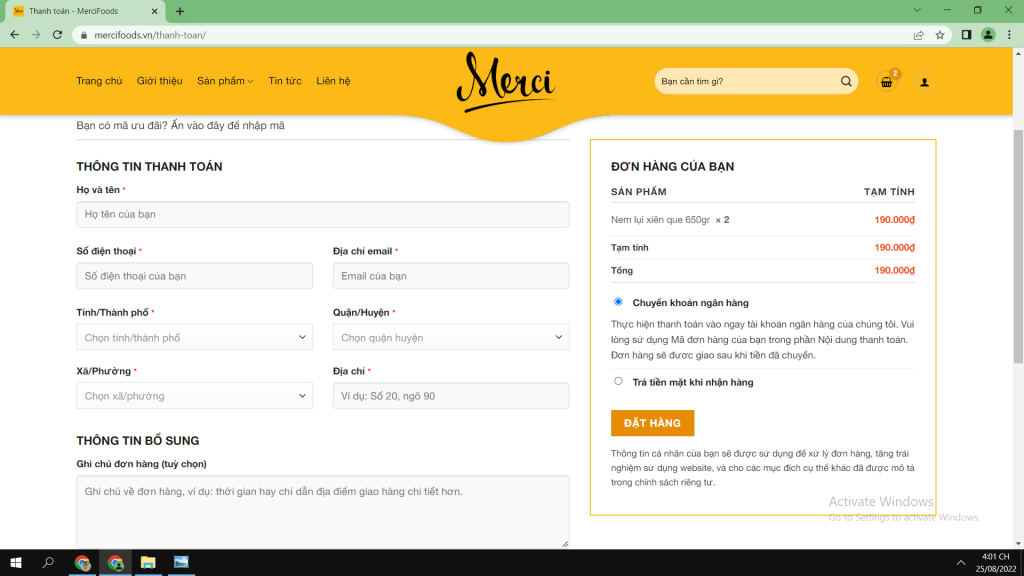Go to Giới thiệu page
Viewport: 1024px width, 576px height.
(x=159, y=81)
